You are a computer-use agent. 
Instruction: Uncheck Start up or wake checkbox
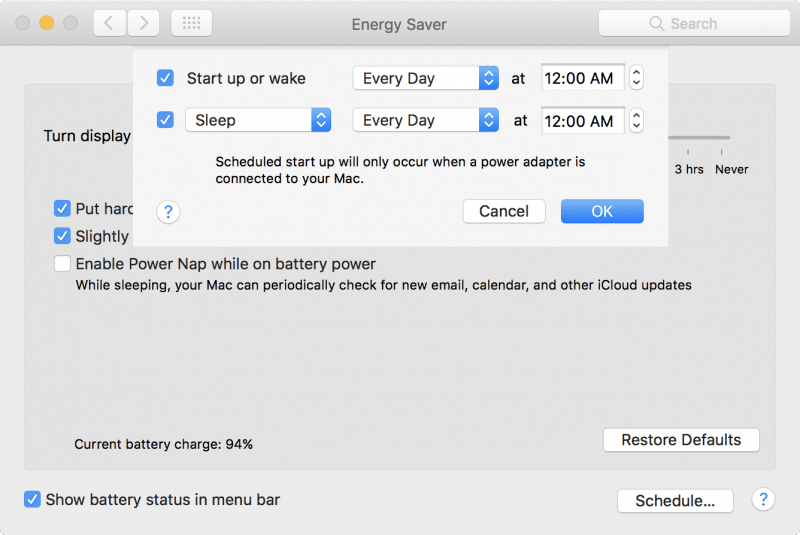165,78
